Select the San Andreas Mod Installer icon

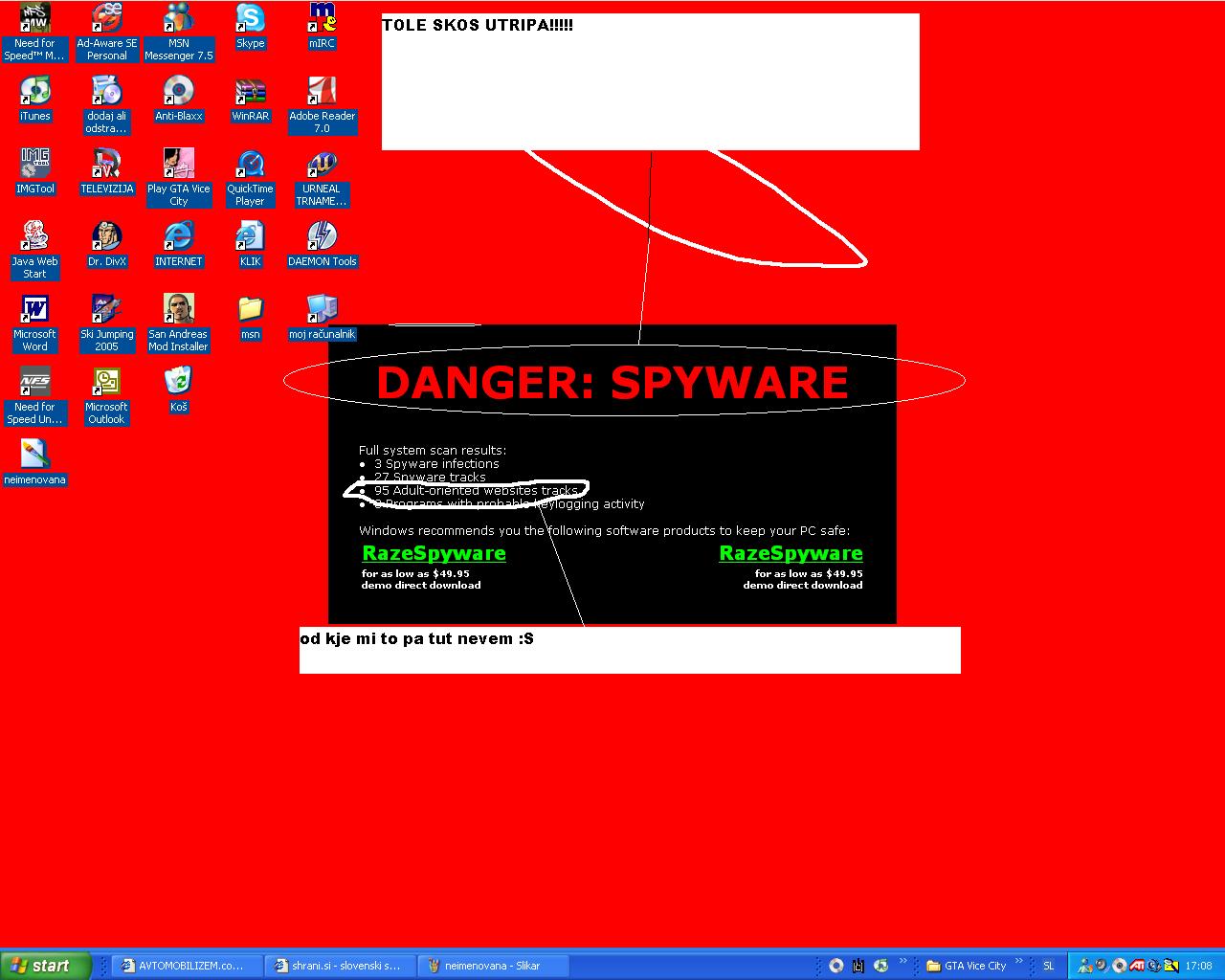(x=179, y=323)
